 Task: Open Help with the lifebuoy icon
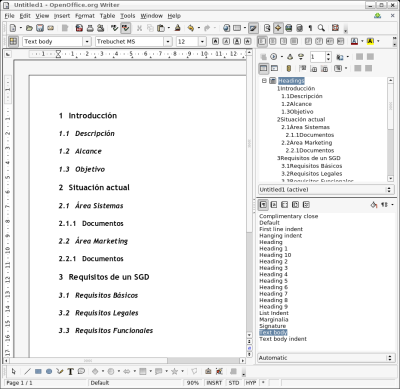335,28
